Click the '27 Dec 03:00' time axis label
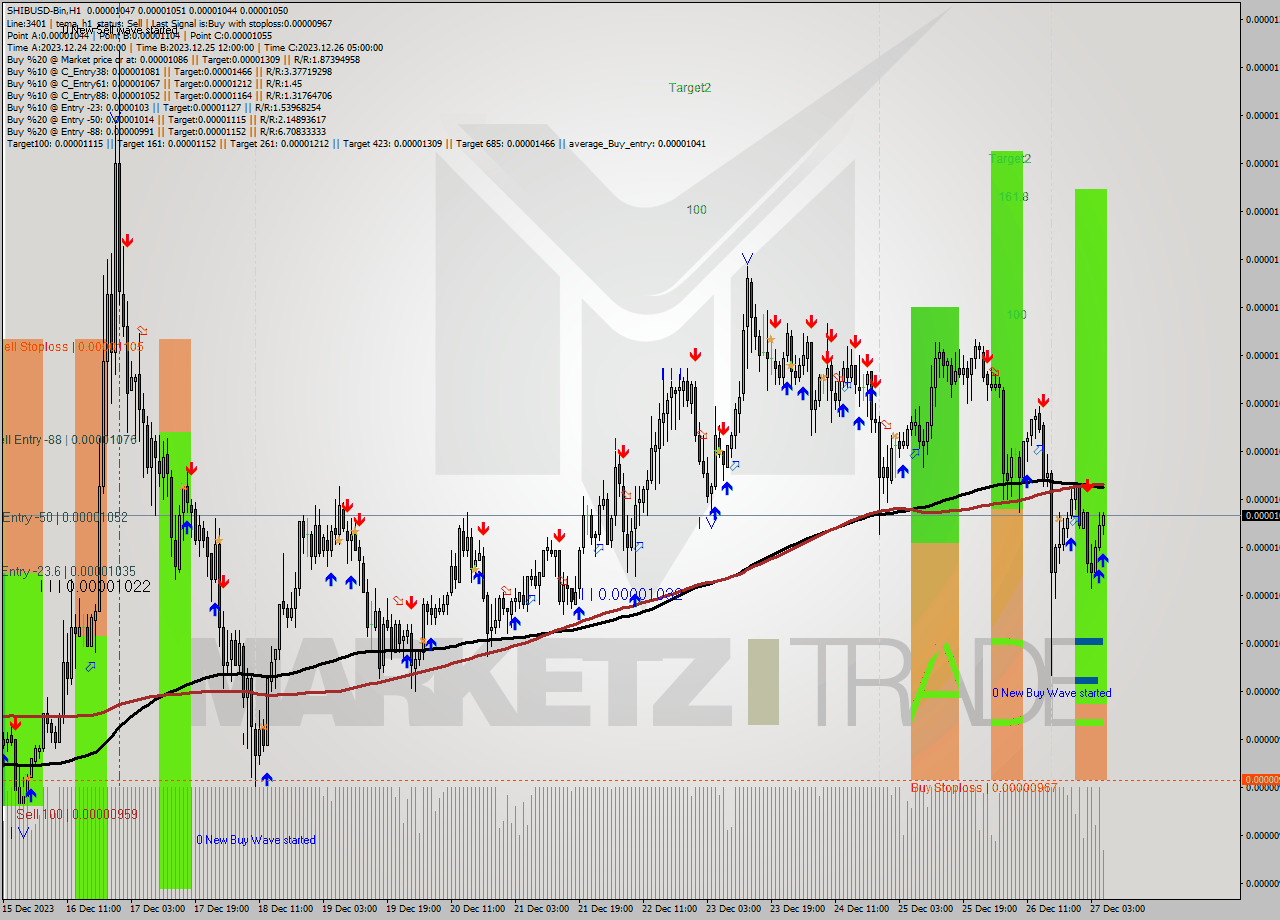 tap(1117, 909)
